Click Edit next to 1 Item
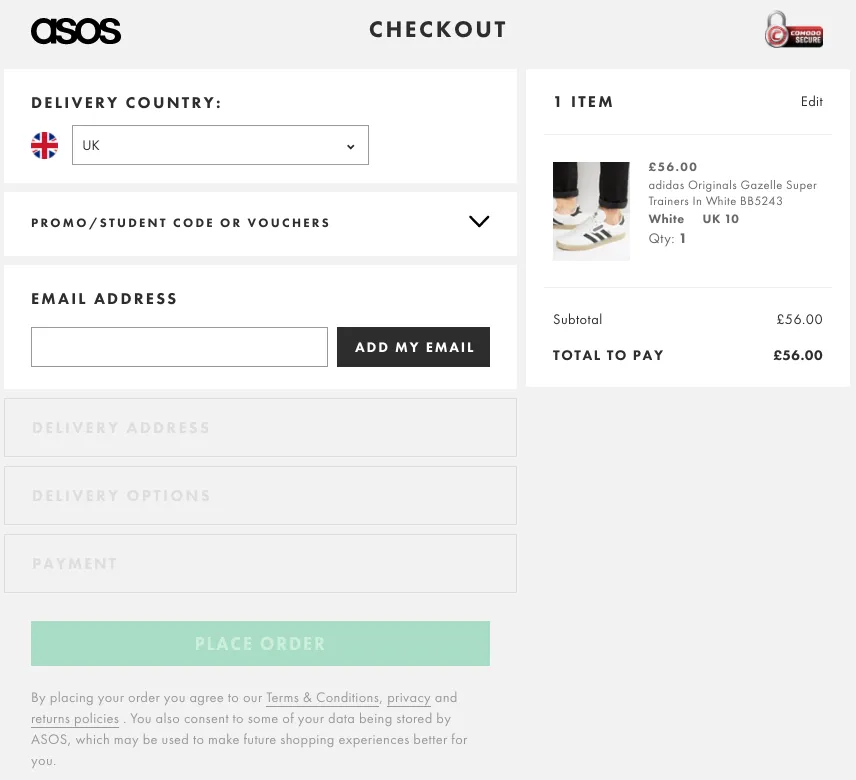 tap(811, 102)
